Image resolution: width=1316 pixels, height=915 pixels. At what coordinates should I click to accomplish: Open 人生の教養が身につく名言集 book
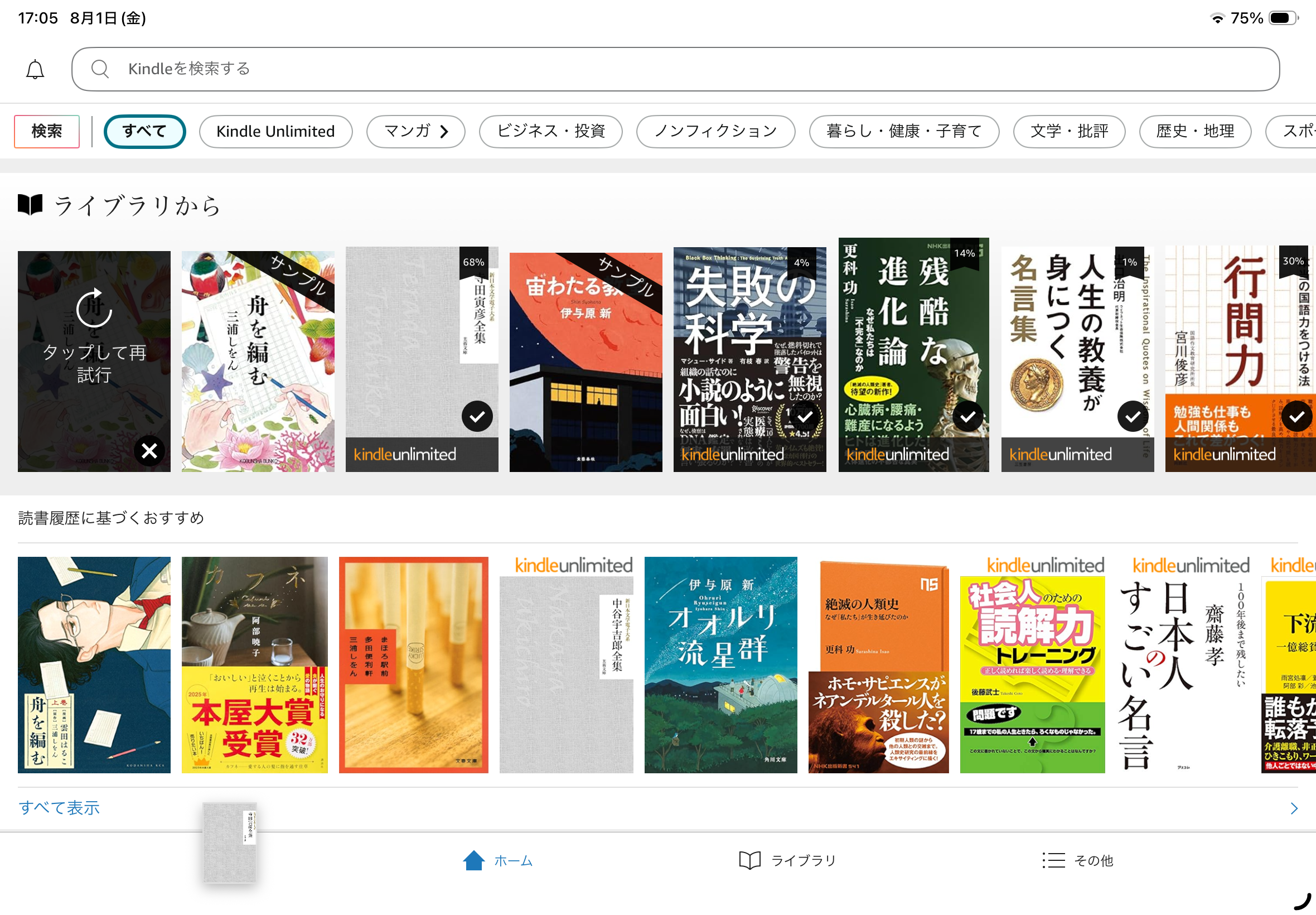[x=1078, y=359]
